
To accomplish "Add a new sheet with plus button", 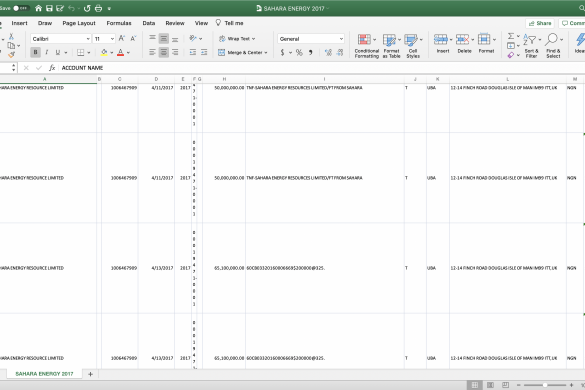I will [90, 374].
